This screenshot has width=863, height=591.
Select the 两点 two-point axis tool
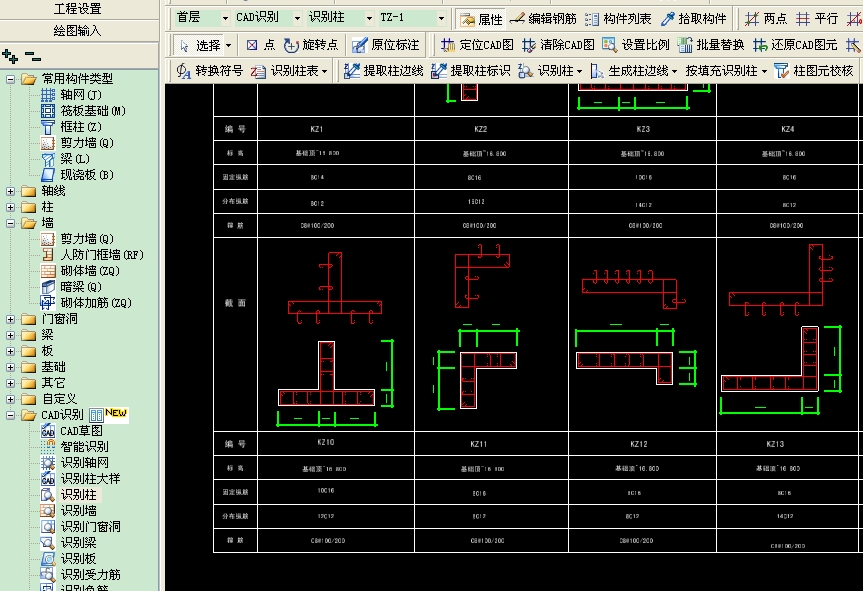click(x=766, y=19)
